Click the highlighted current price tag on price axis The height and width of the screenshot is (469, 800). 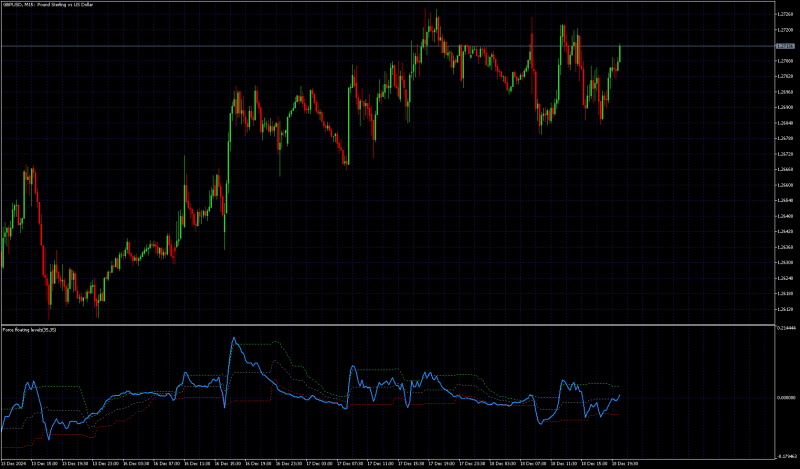tap(785, 46)
